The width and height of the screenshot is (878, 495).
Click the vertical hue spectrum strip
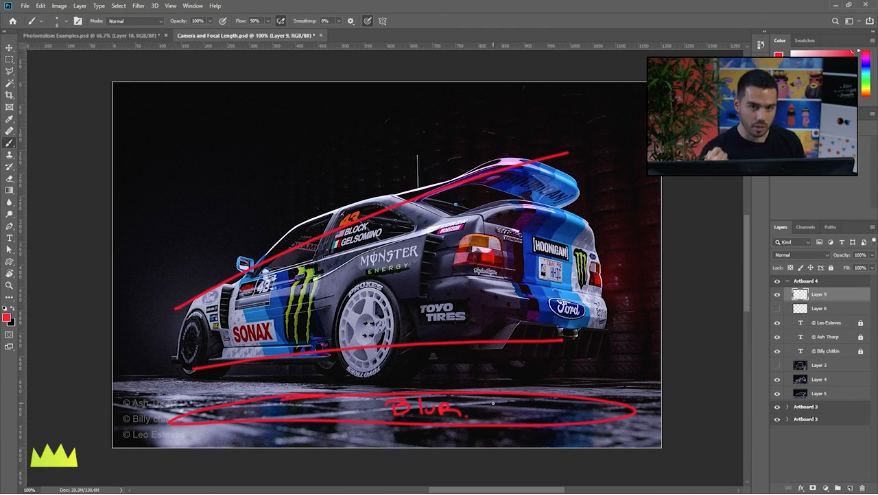(866, 73)
